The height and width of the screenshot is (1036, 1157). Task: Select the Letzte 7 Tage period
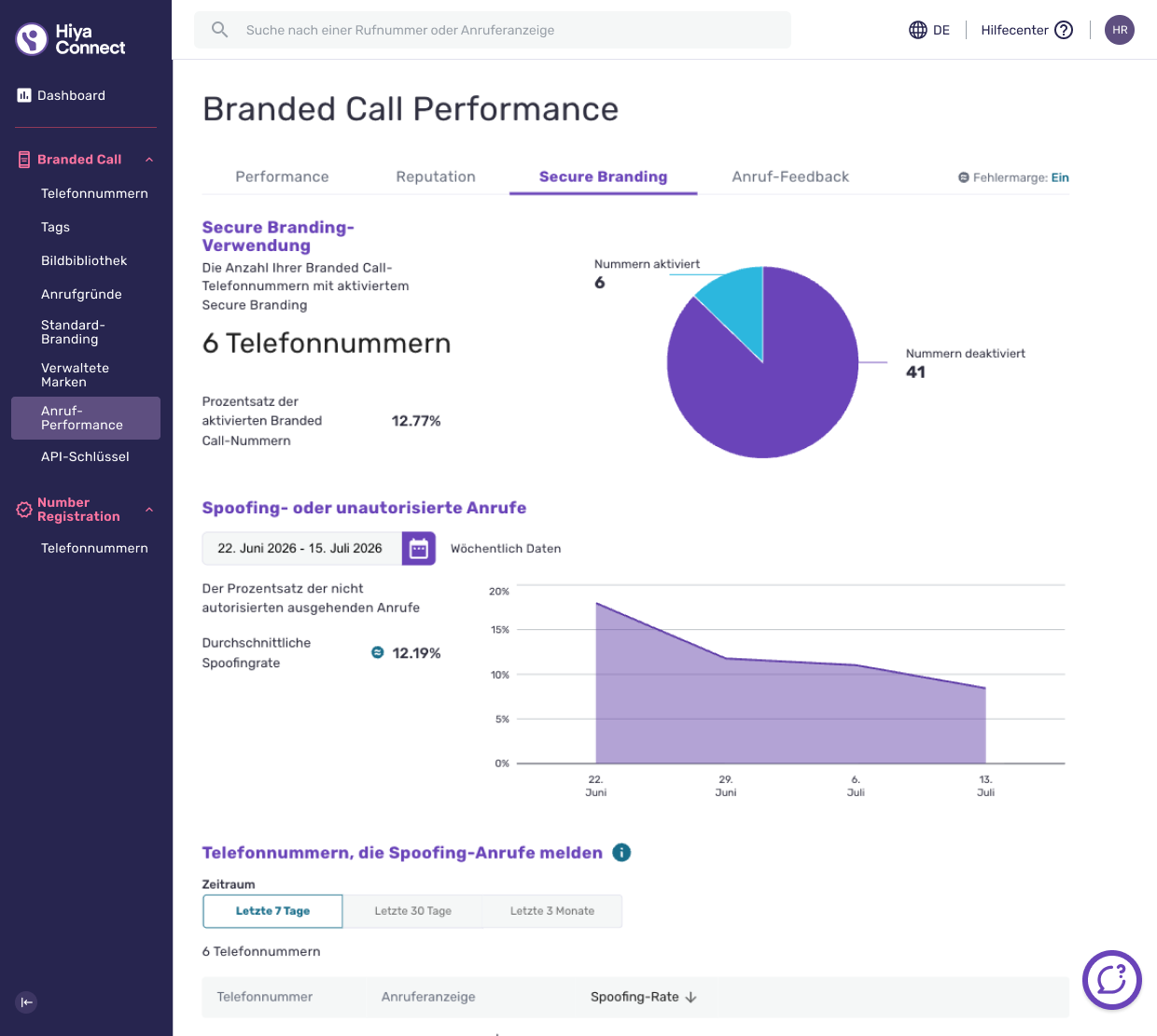click(272, 911)
